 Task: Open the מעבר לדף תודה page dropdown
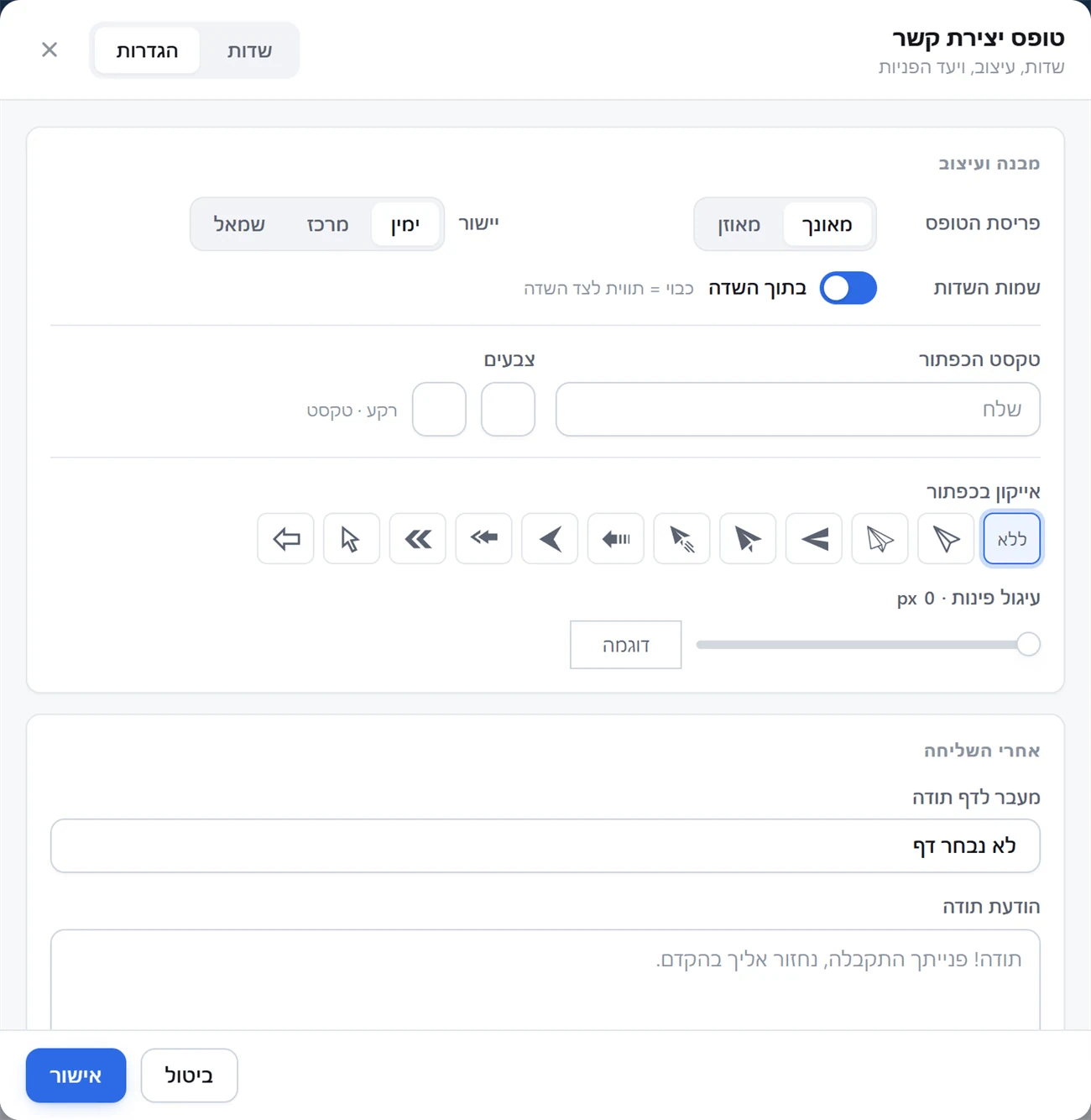tap(545, 845)
